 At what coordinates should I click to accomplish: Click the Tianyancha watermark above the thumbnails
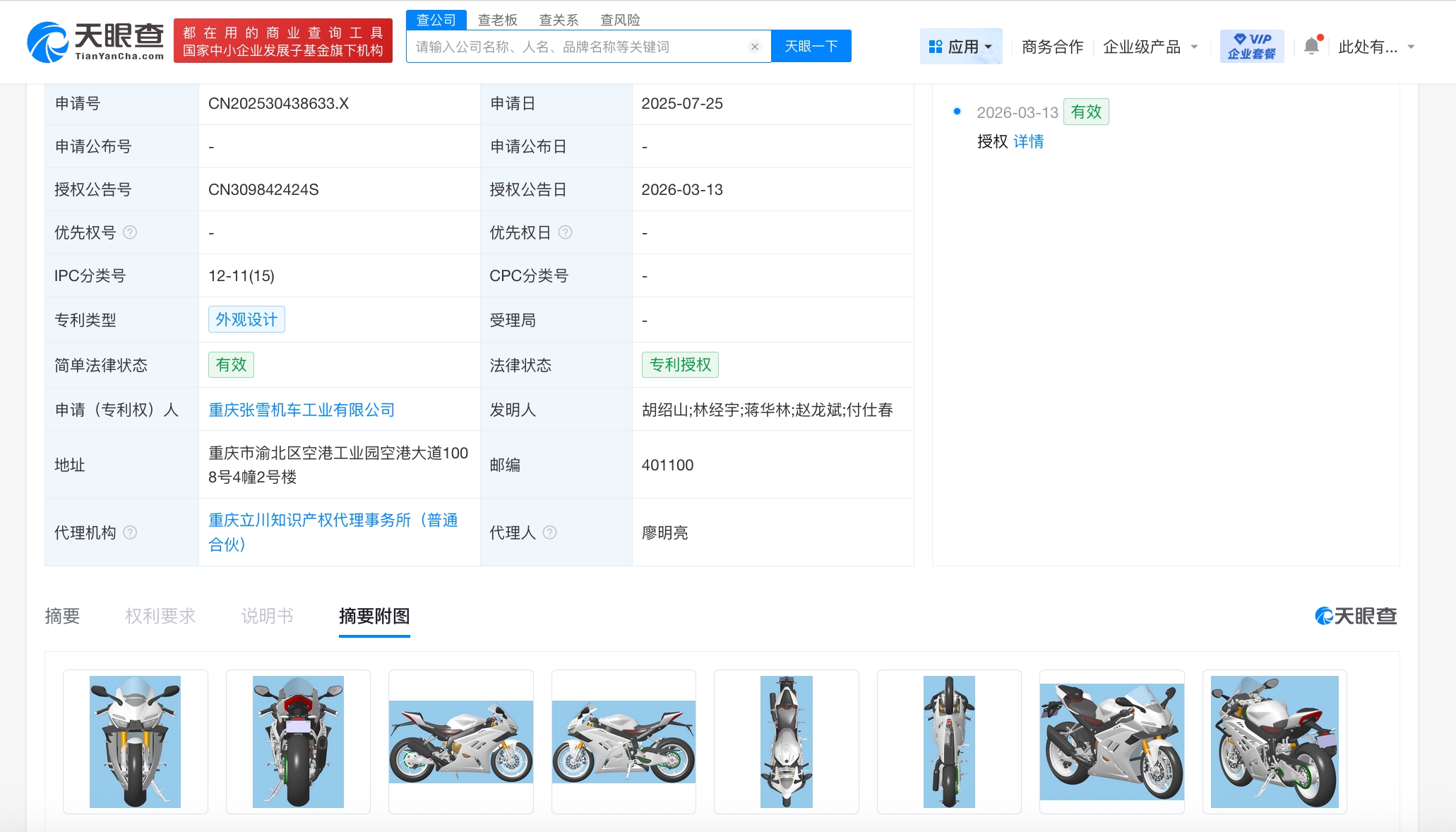(x=1354, y=616)
